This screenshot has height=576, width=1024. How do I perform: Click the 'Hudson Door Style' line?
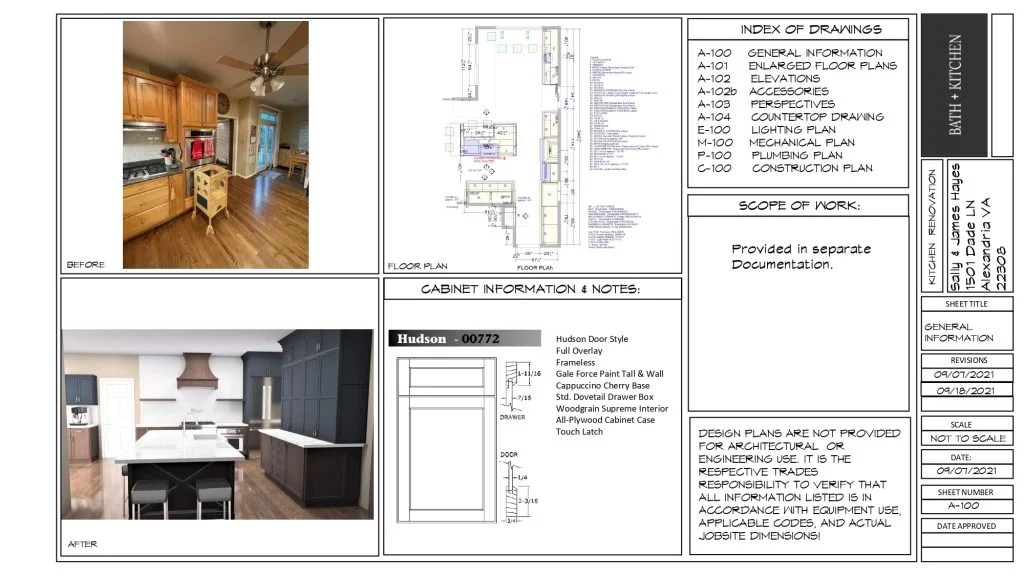point(592,339)
